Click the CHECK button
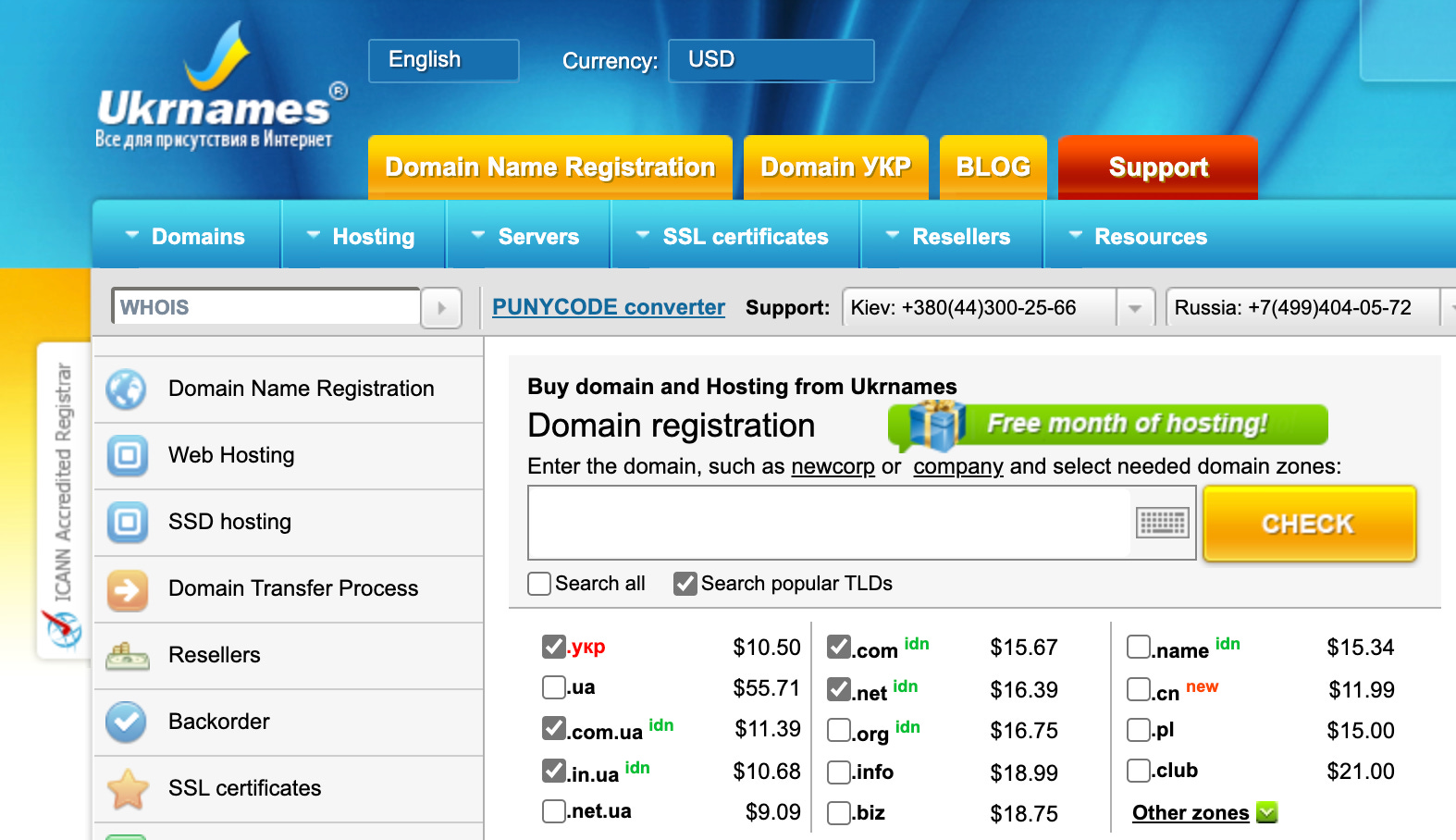The height and width of the screenshot is (840, 1456). [1309, 524]
